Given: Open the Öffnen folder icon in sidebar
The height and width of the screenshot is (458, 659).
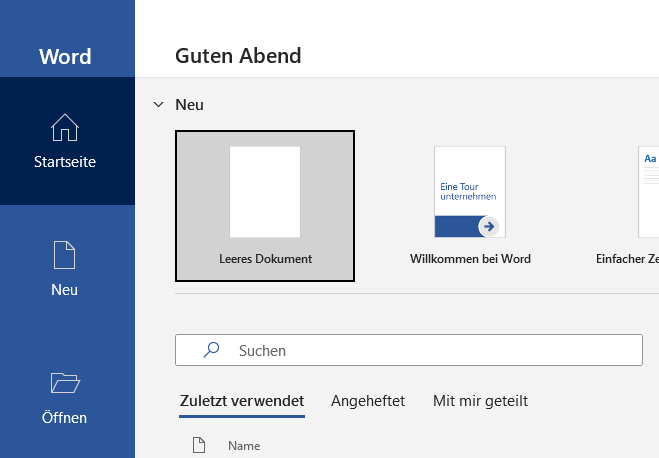Looking at the screenshot, I should (65, 382).
